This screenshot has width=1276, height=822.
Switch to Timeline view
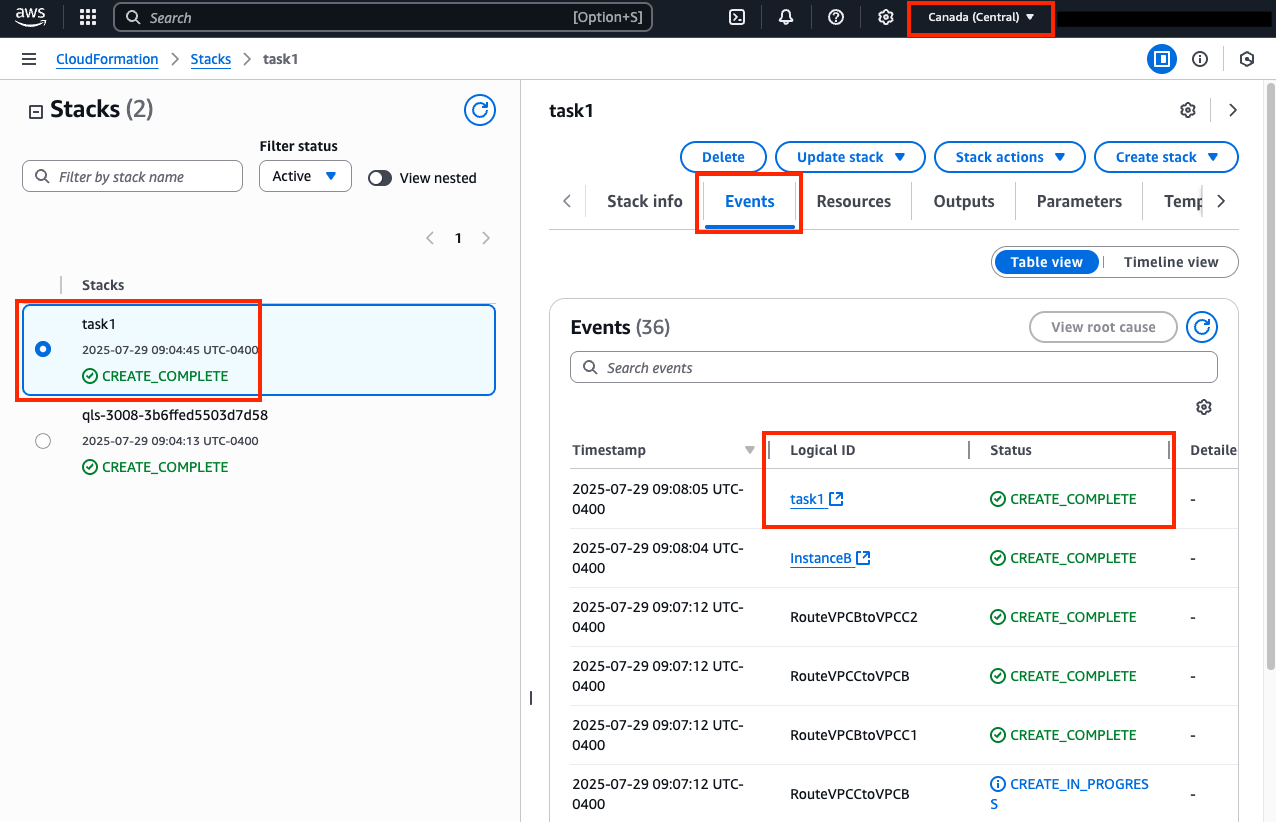(x=1171, y=262)
